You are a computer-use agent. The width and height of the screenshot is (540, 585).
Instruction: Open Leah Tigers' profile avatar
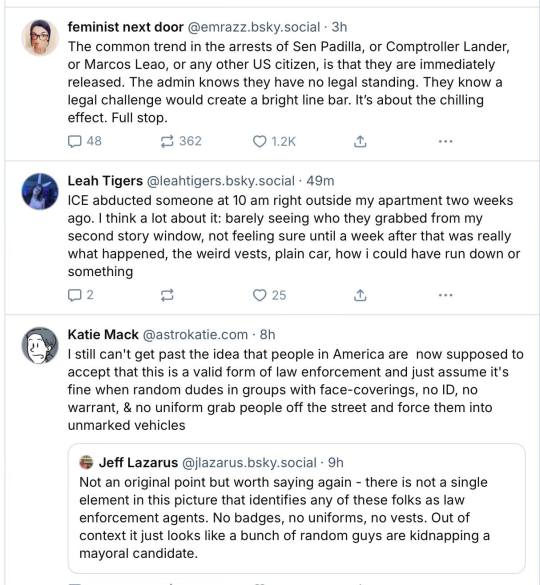click(x=40, y=191)
